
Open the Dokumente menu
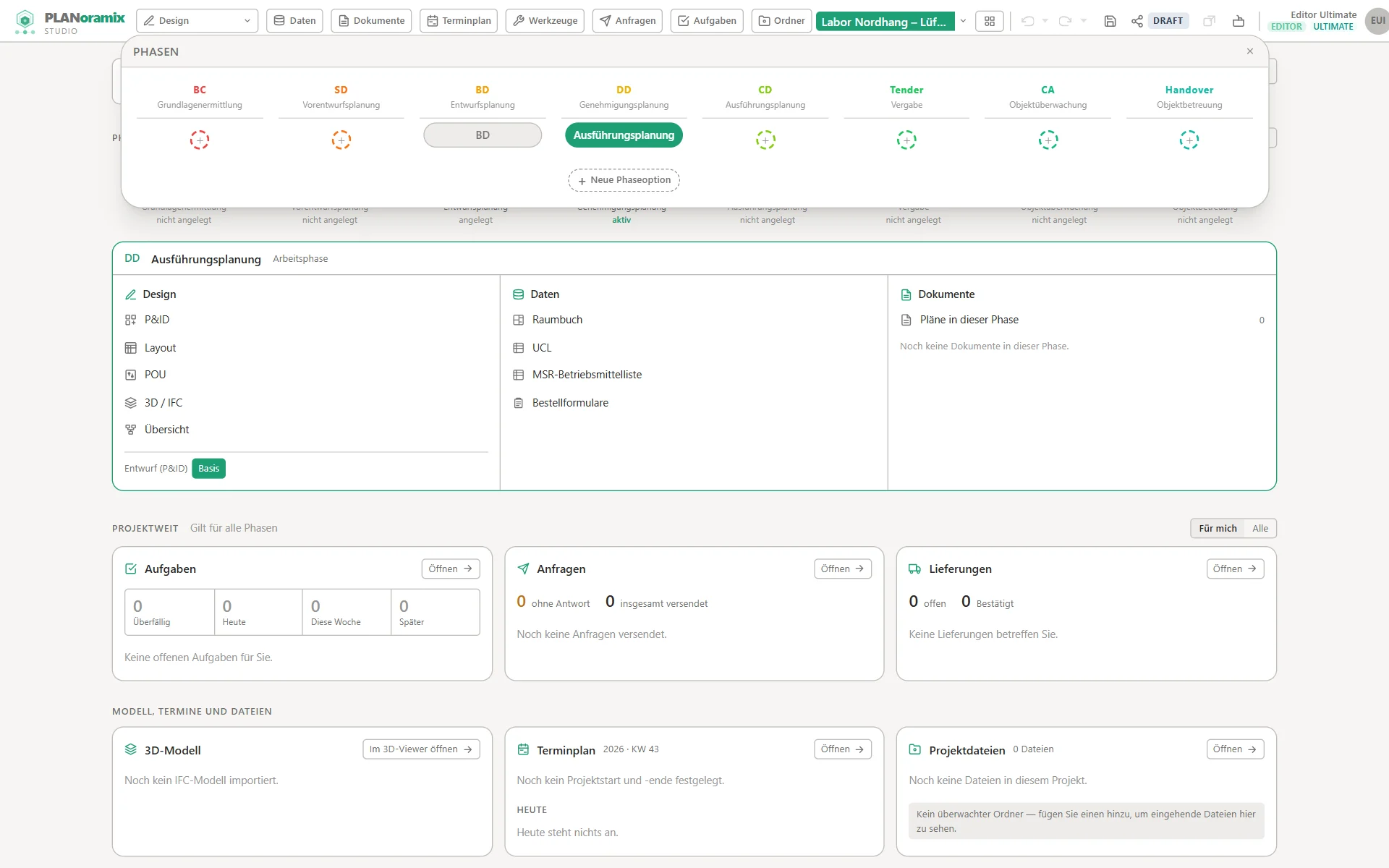[x=372, y=21]
